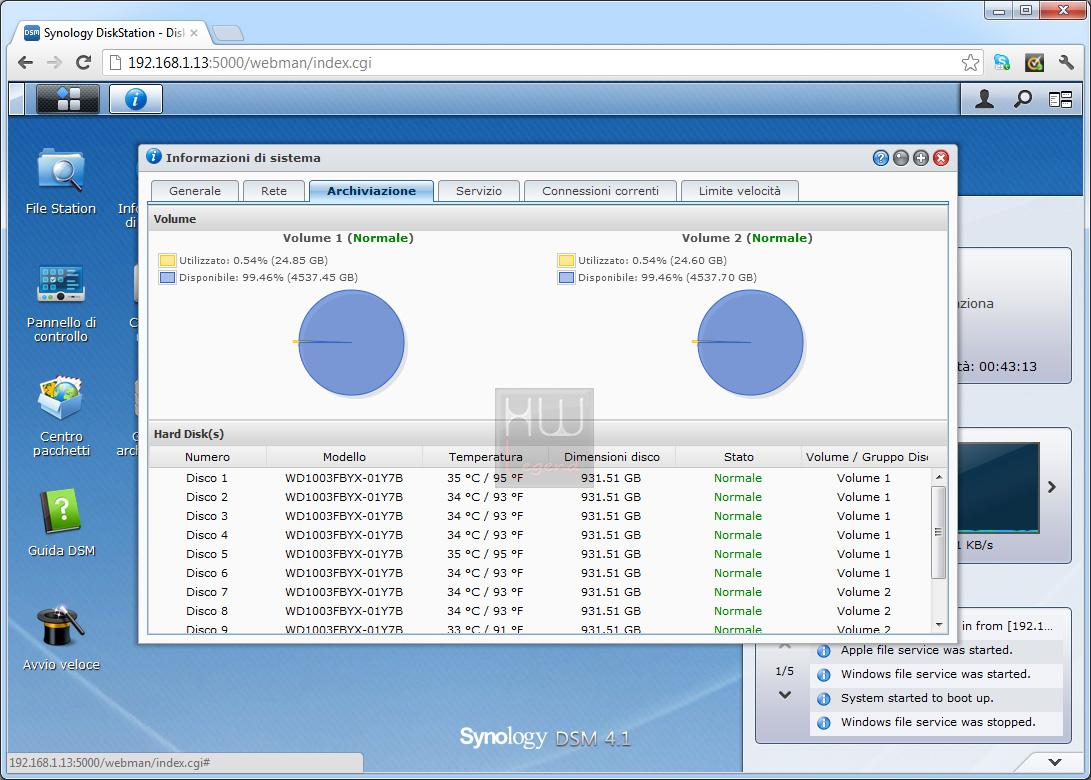Close the Informazioni di sistema window
This screenshot has width=1091, height=780.
click(941, 158)
